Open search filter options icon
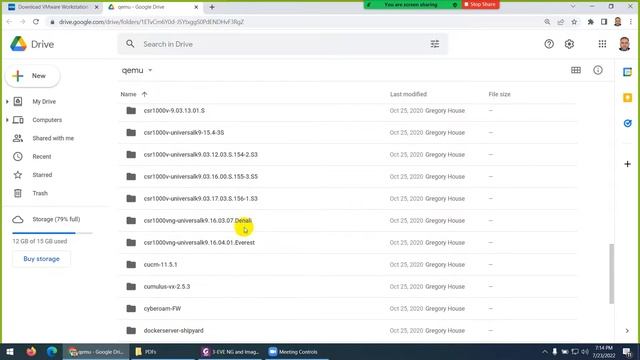The width and height of the screenshot is (640, 360). pos(435,44)
